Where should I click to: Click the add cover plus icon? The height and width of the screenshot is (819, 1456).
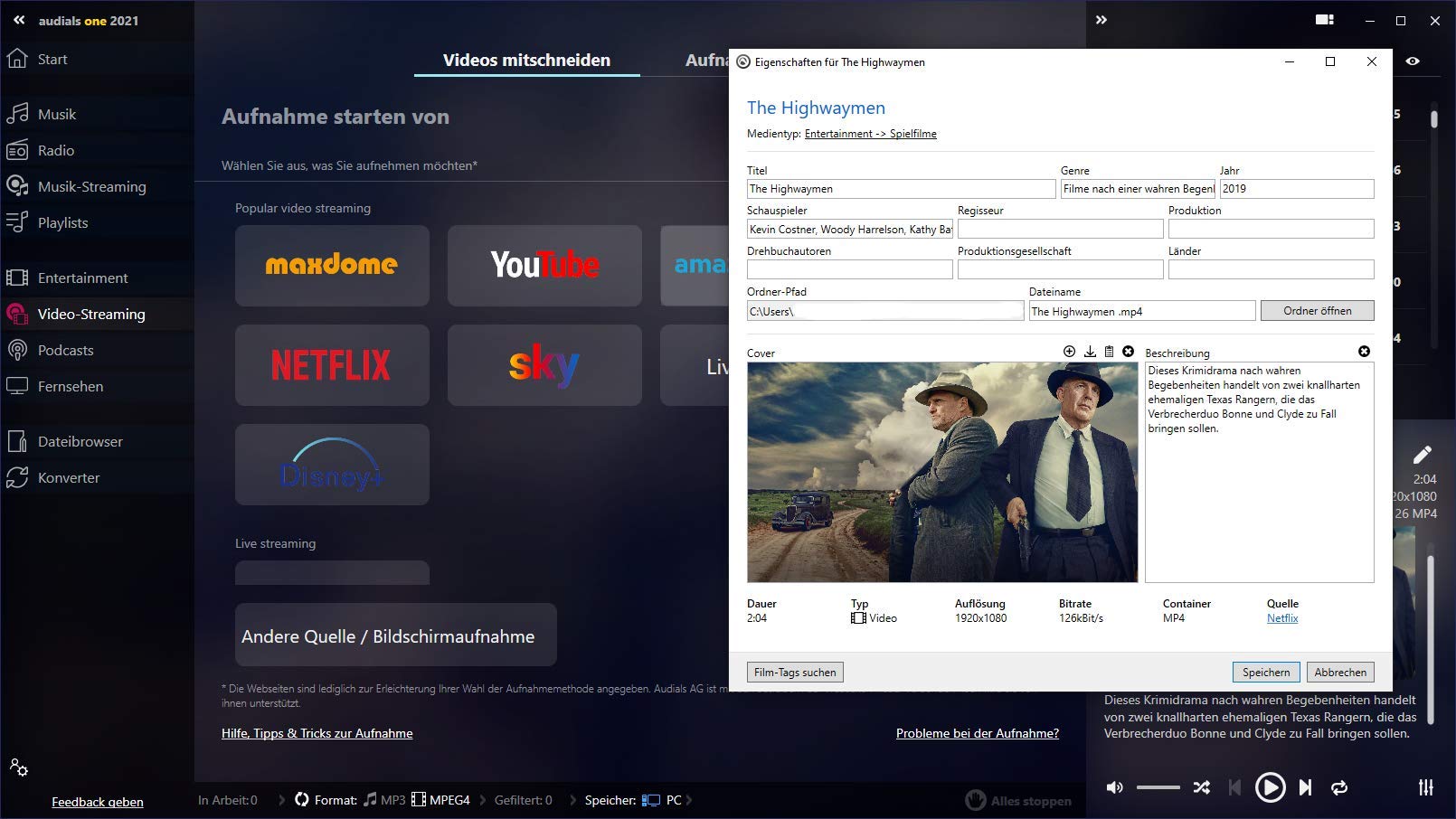[x=1069, y=352]
